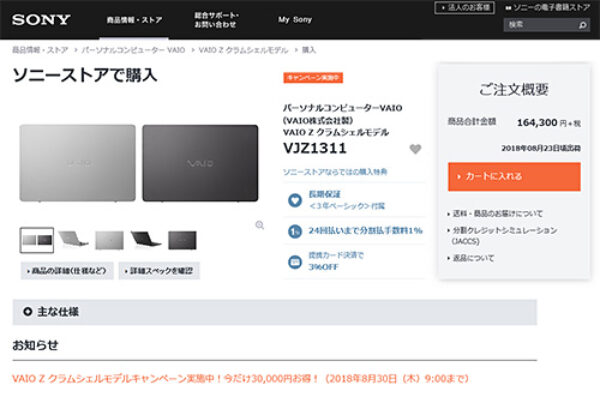Click the 法人のお客様 button
This screenshot has height=397, width=600.
click(465, 7)
